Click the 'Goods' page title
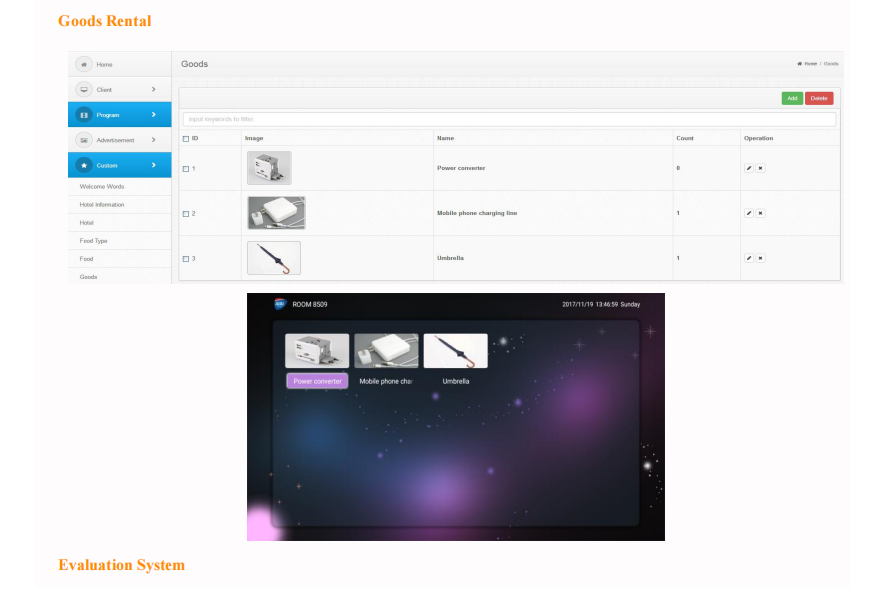The image size is (876, 595). tap(194, 64)
